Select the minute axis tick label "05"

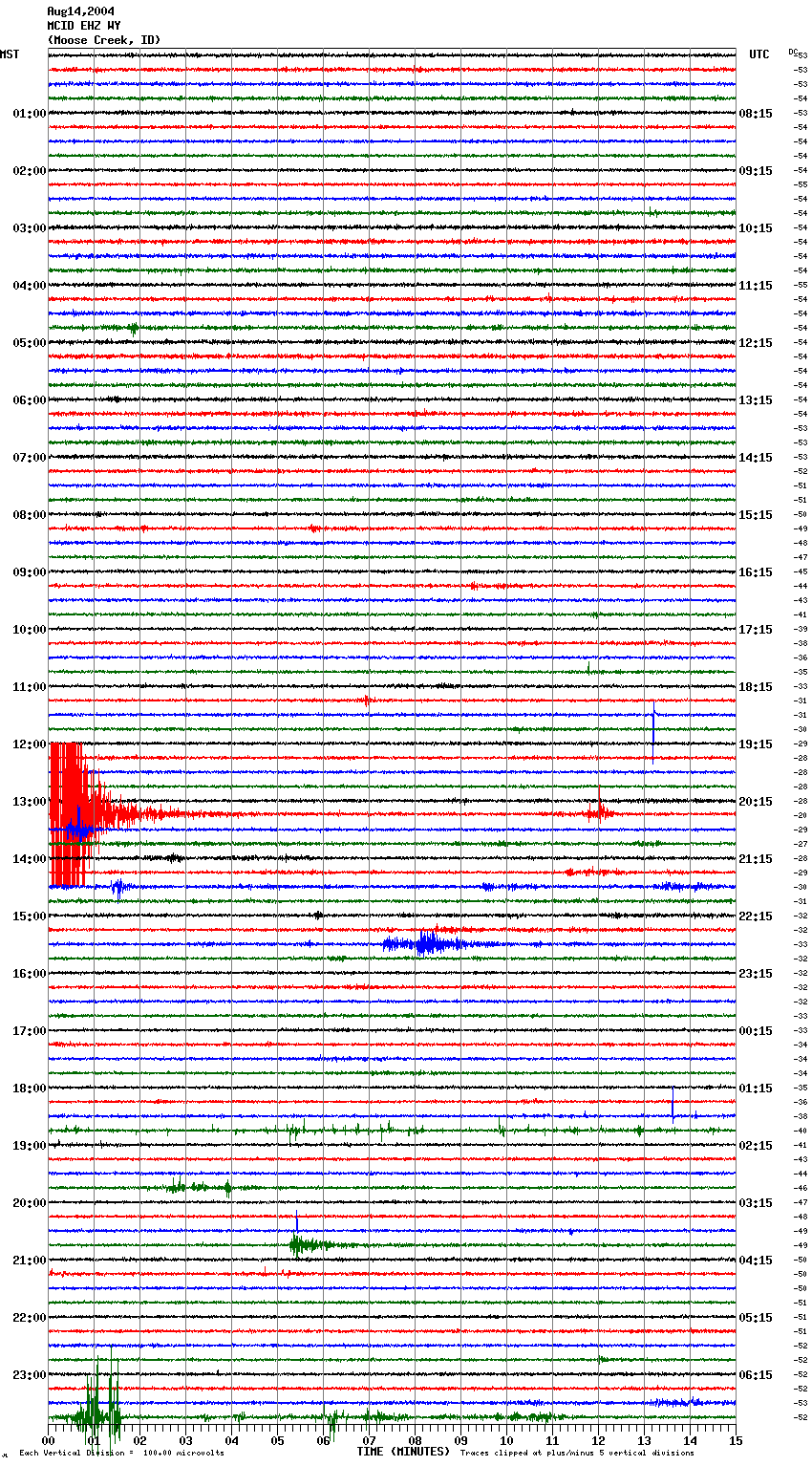[x=278, y=1440]
